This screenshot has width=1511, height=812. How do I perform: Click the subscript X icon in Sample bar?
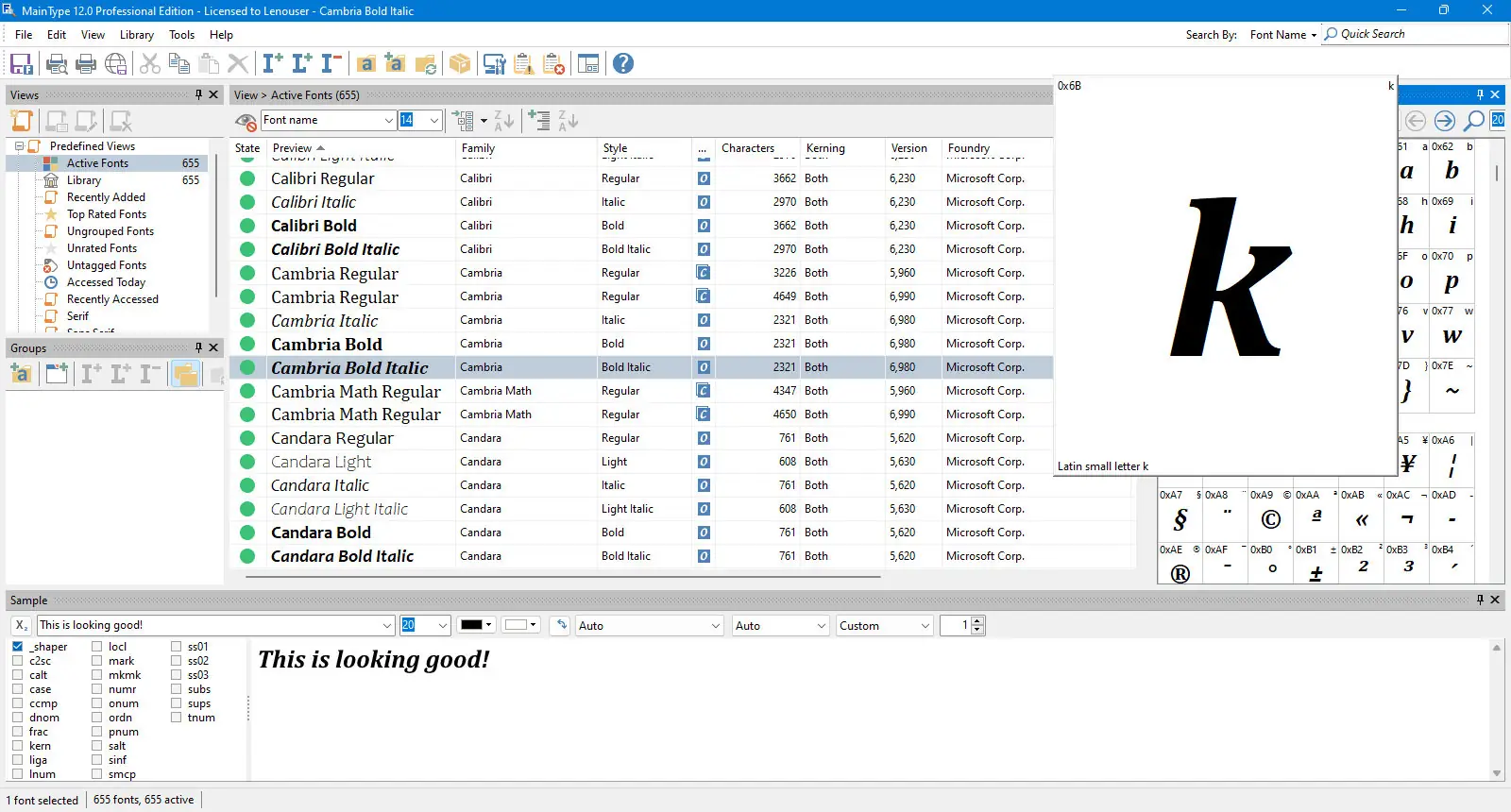[22, 625]
